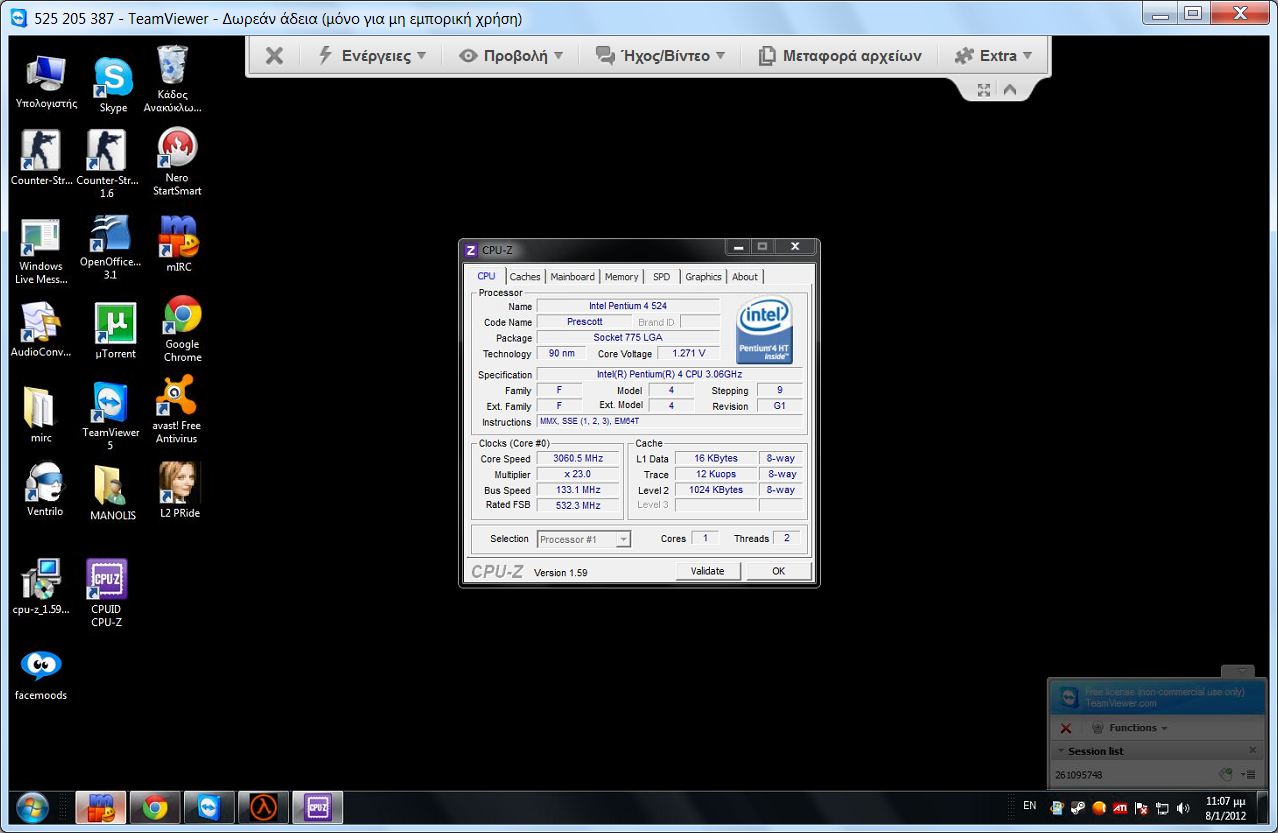This screenshot has height=833, width=1278.
Task: Select the cpu-z_1.59 installer icon
Action: tap(41, 586)
